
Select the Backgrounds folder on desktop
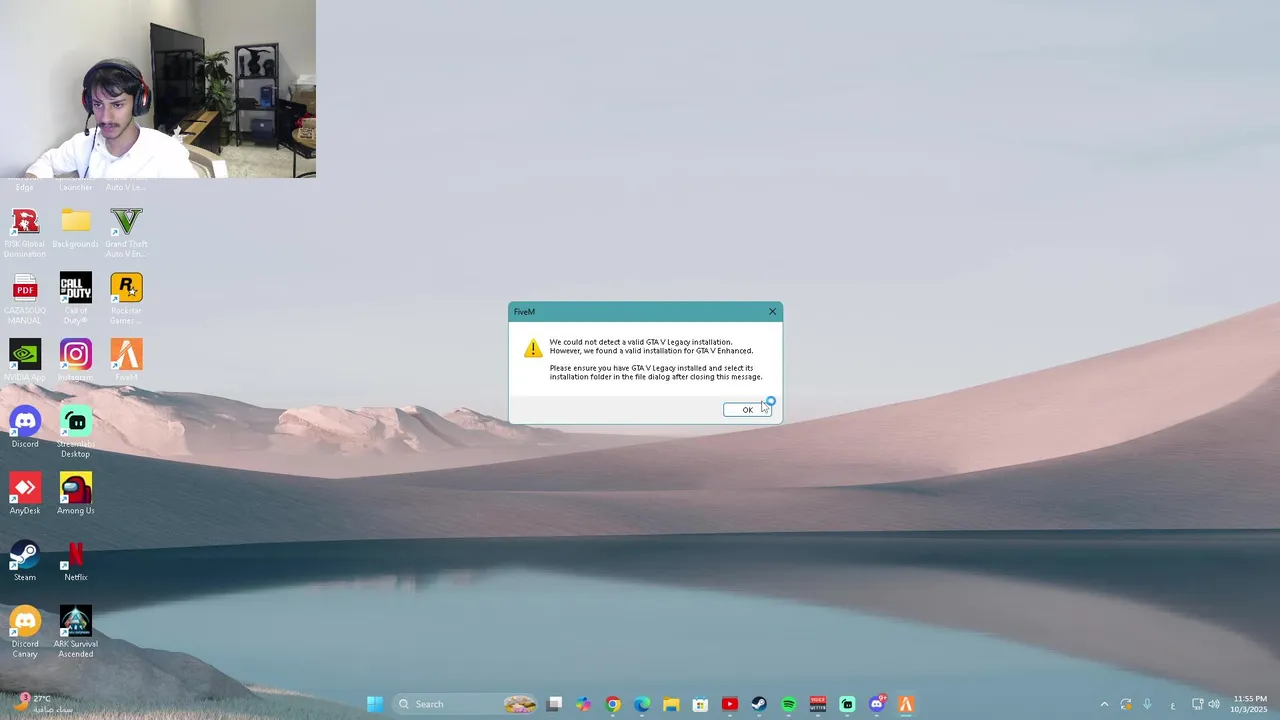(75, 228)
